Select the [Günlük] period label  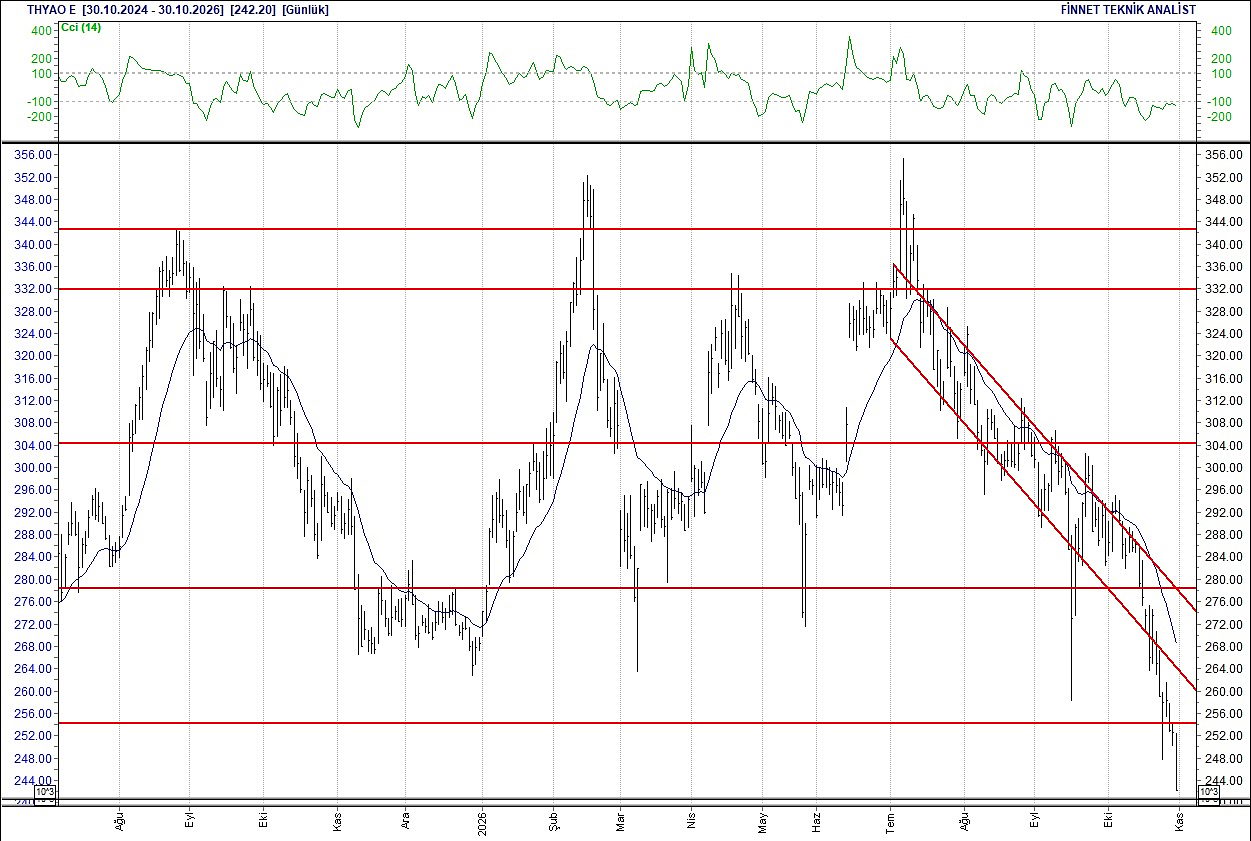[305, 9]
